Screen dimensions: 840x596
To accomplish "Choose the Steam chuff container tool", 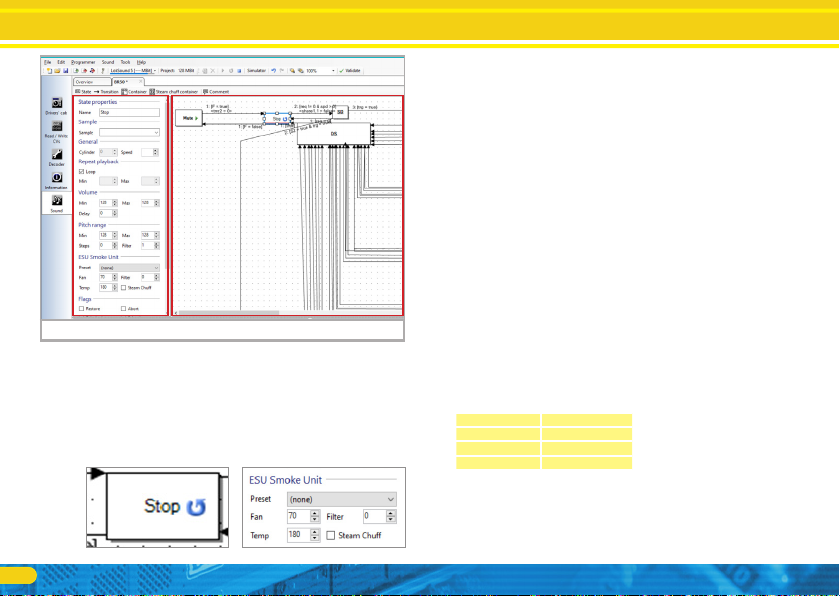I will click(174, 91).
